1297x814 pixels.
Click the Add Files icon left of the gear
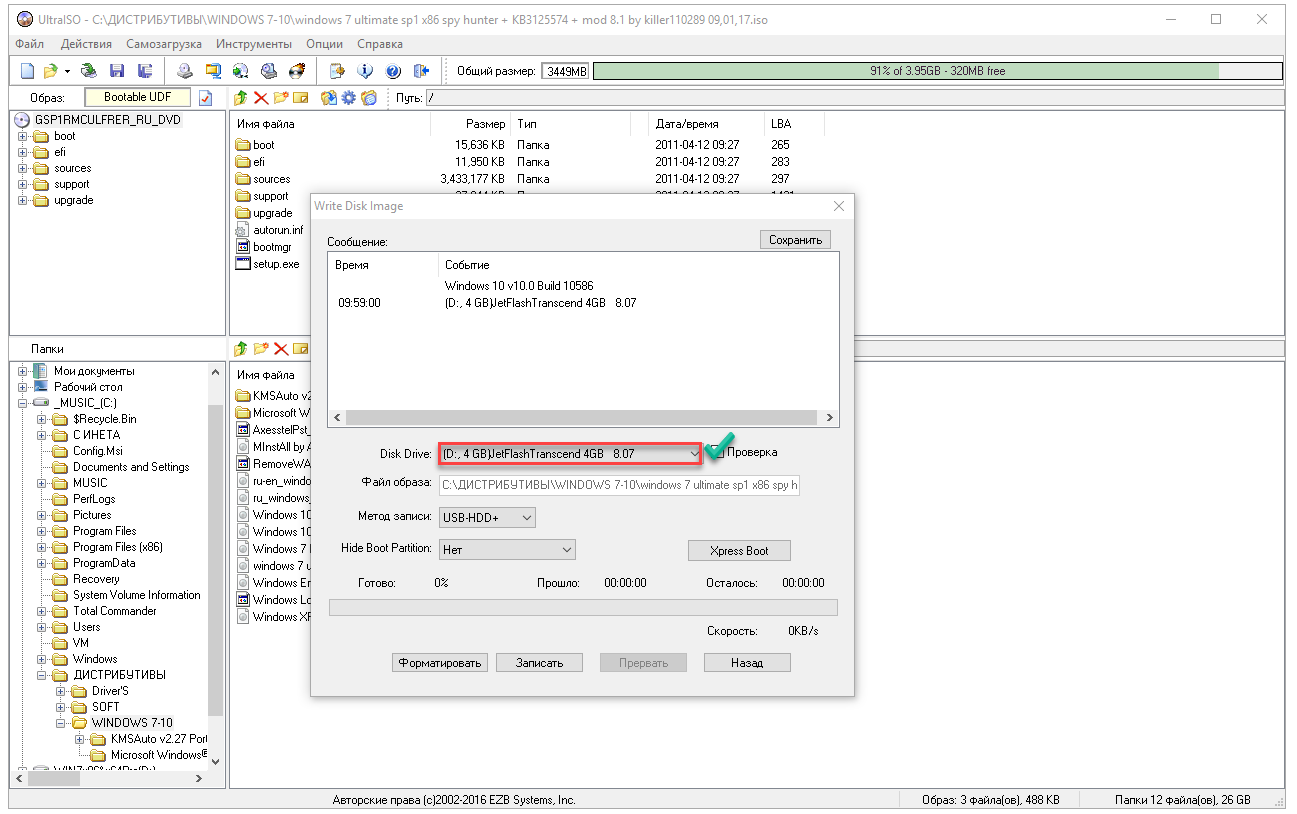click(x=328, y=98)
